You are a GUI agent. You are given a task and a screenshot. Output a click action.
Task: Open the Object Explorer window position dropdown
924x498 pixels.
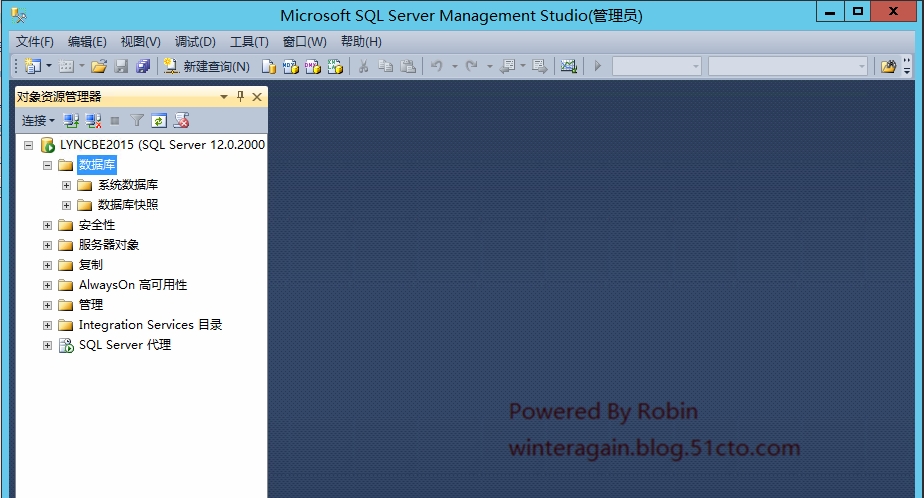224,97
